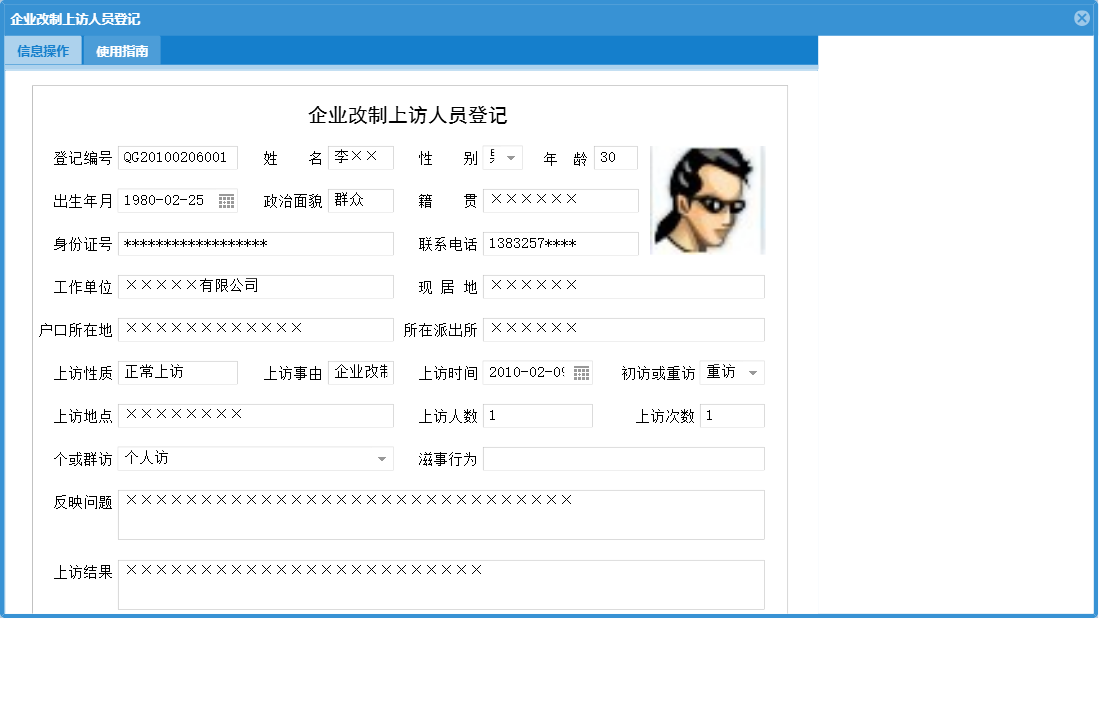The image size is (1099, 707).
Task: Click inside the 反映问题 text area
Action: (440, 514)
